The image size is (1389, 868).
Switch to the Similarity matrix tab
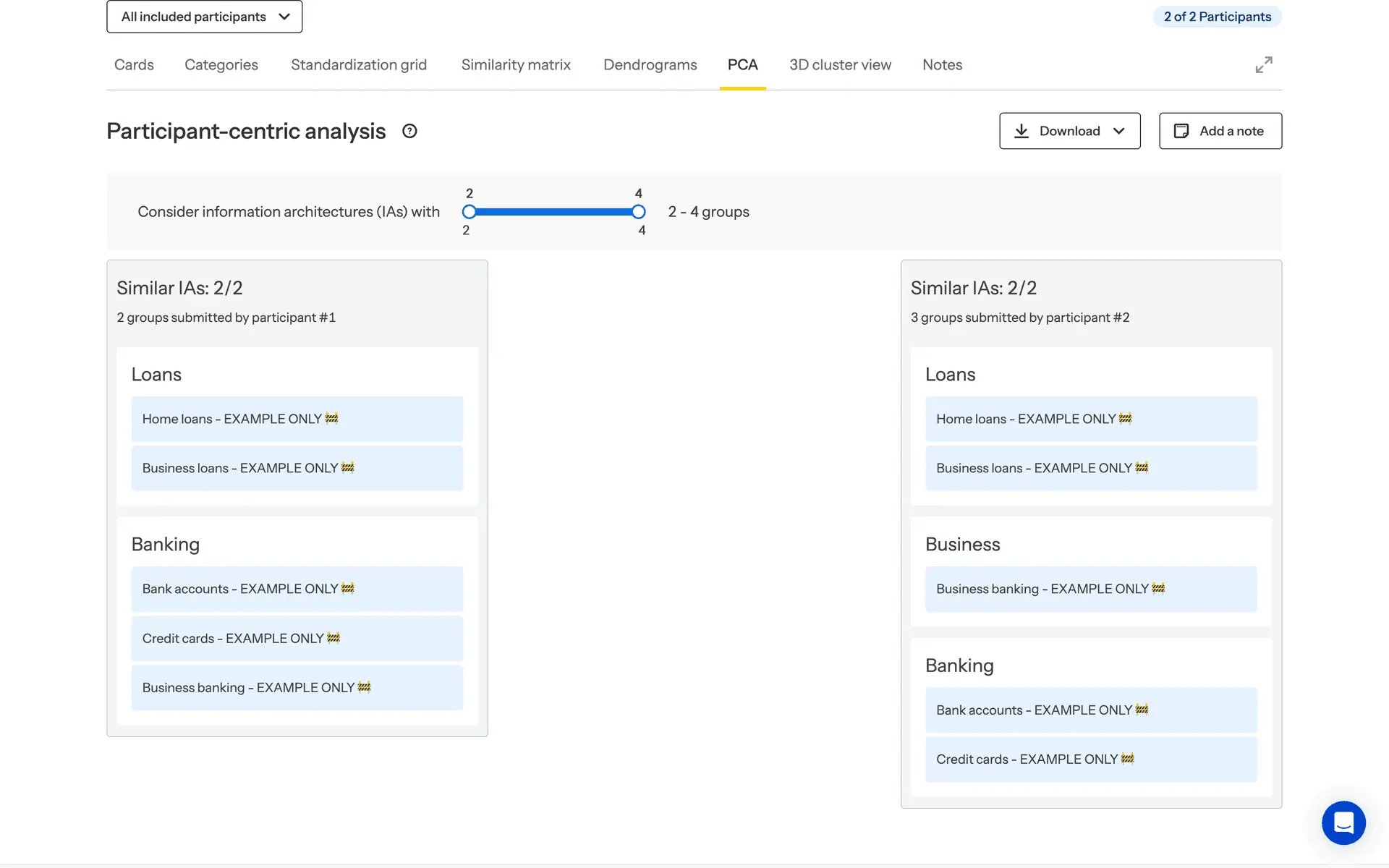pos(516,65)
